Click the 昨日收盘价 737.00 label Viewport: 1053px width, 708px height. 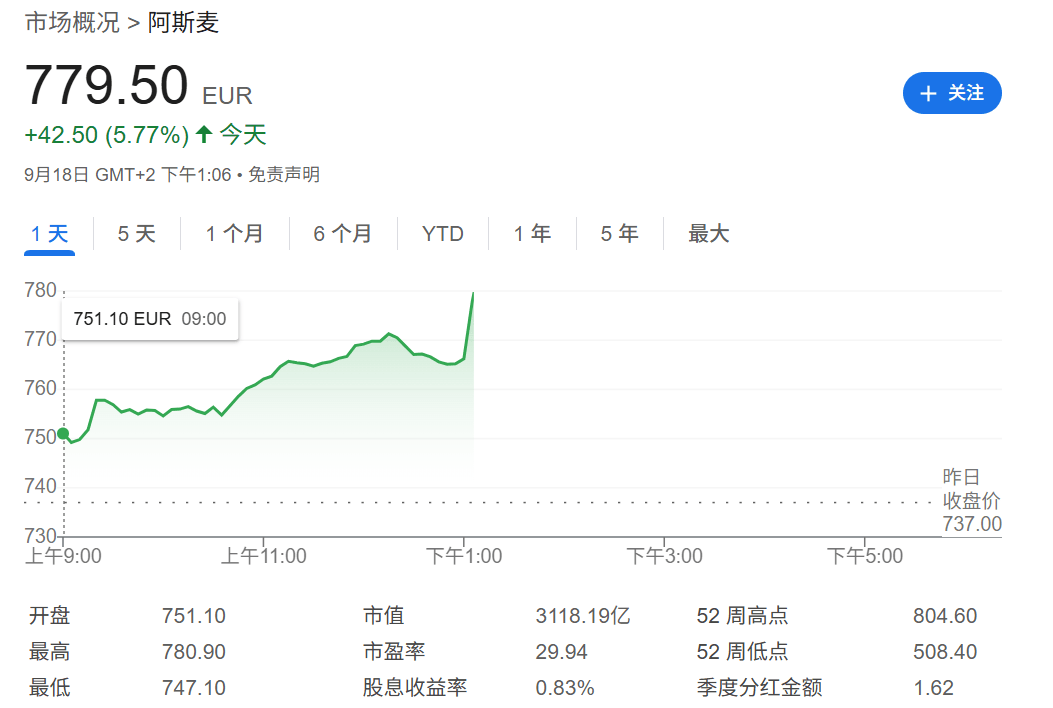pyautogui.click(x=971, y=501)
